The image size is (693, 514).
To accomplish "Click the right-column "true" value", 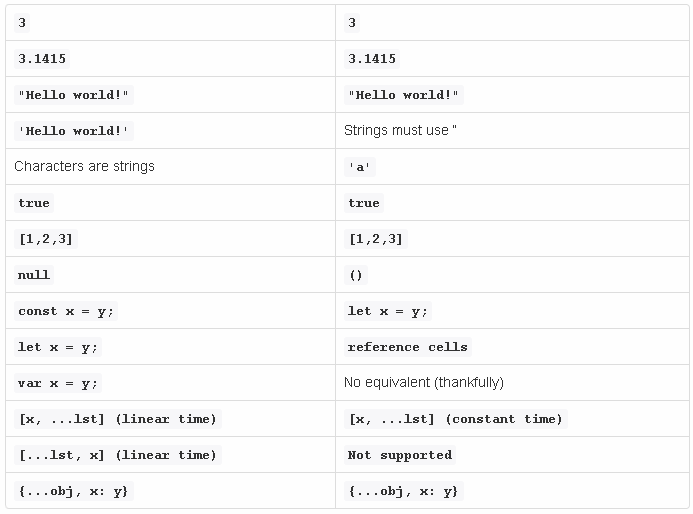I will tap(364, 203).
